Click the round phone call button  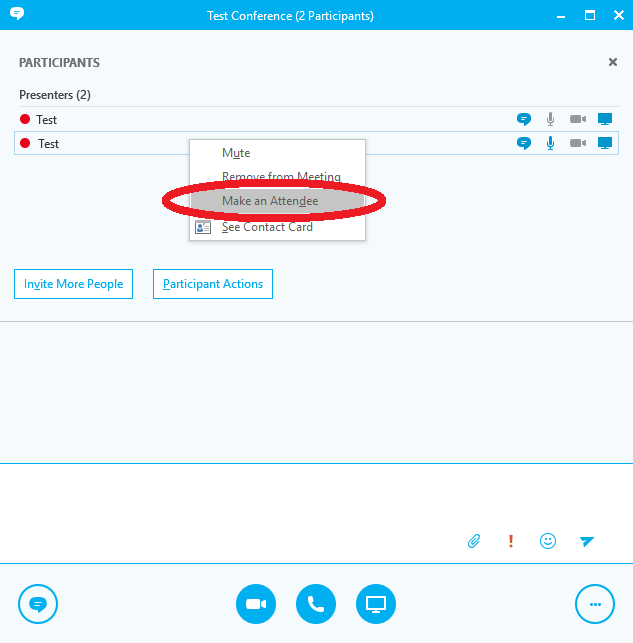(x=316, y=604)
